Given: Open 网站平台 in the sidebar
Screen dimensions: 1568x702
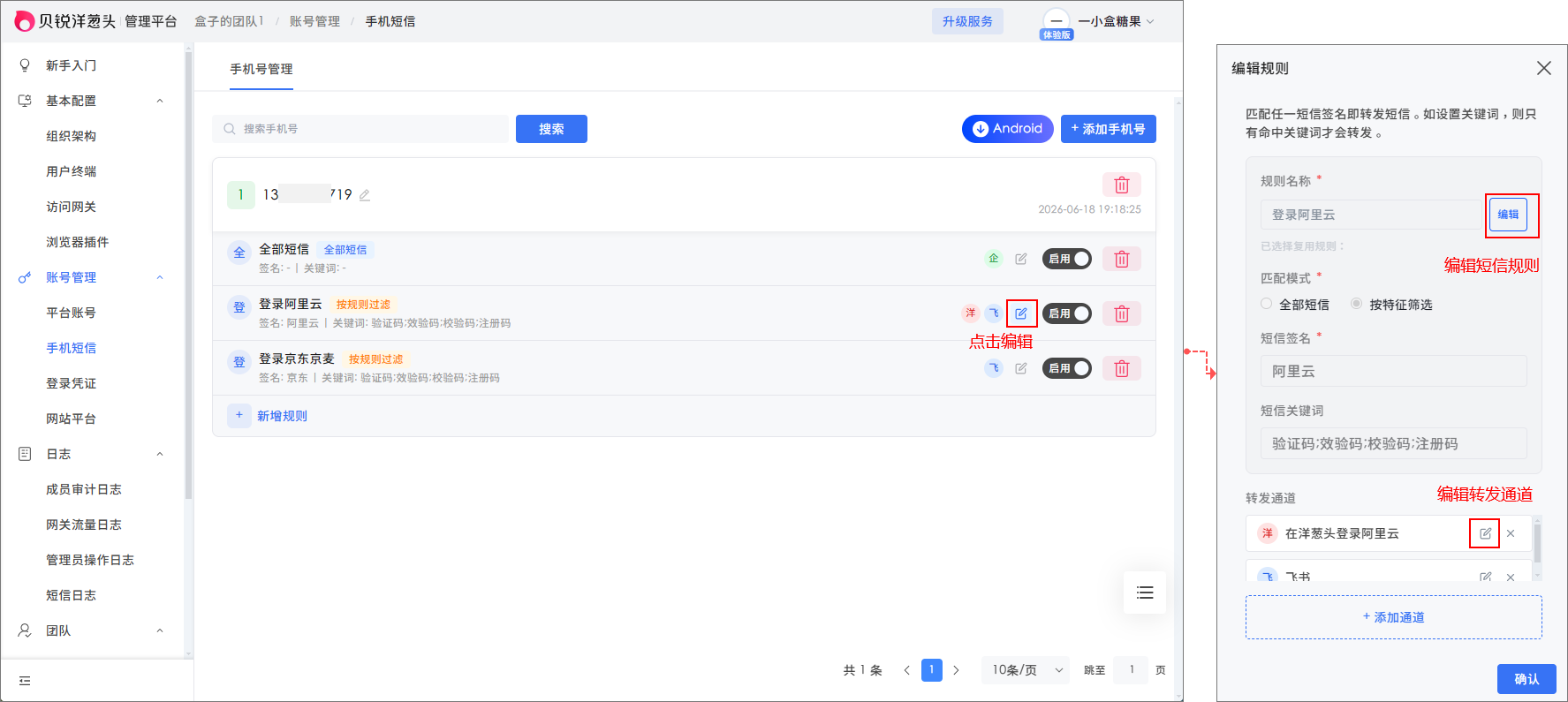Looking at the screenshot, I should (x=72, y=419).
